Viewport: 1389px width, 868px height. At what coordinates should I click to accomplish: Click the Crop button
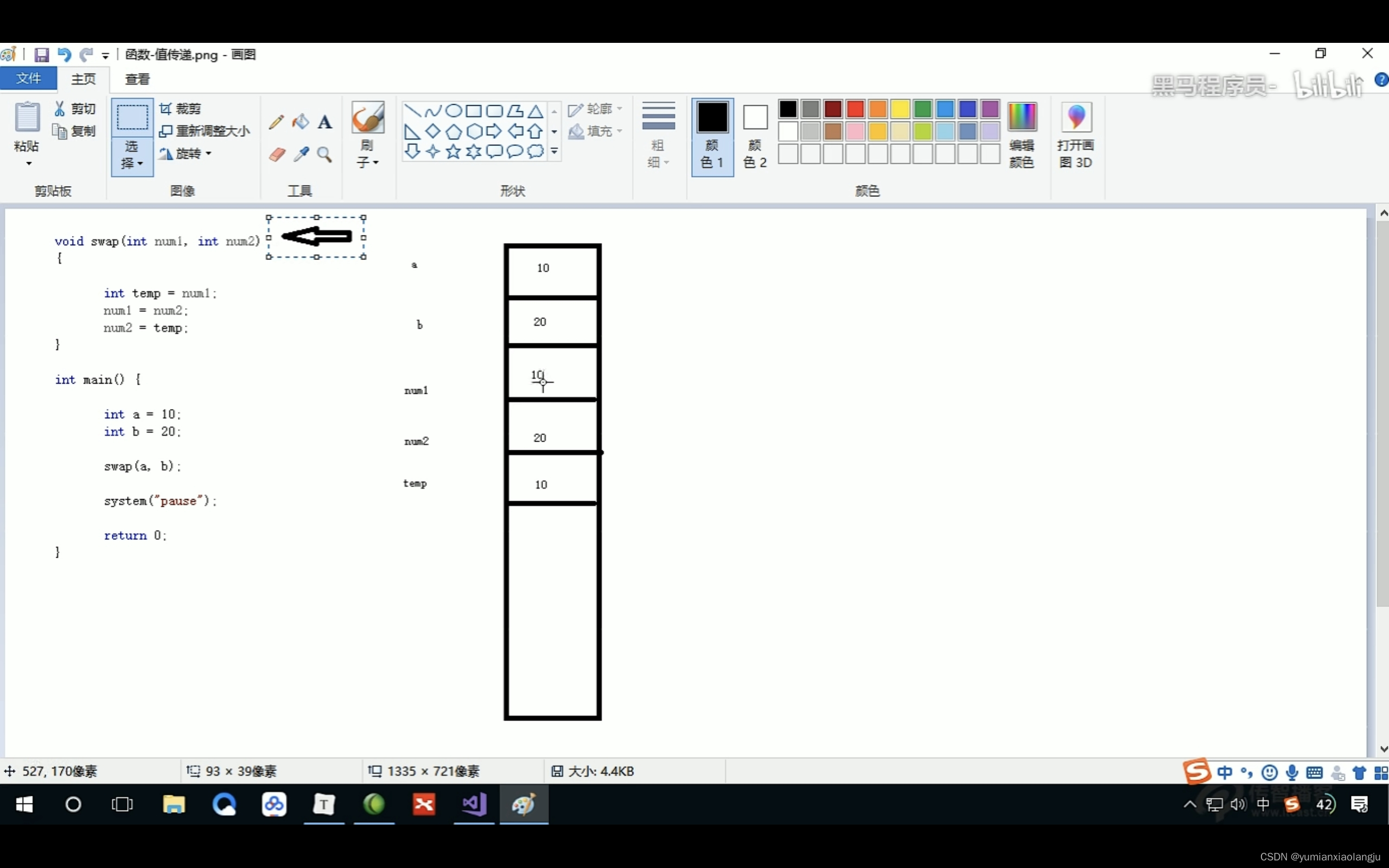[181, 108]
